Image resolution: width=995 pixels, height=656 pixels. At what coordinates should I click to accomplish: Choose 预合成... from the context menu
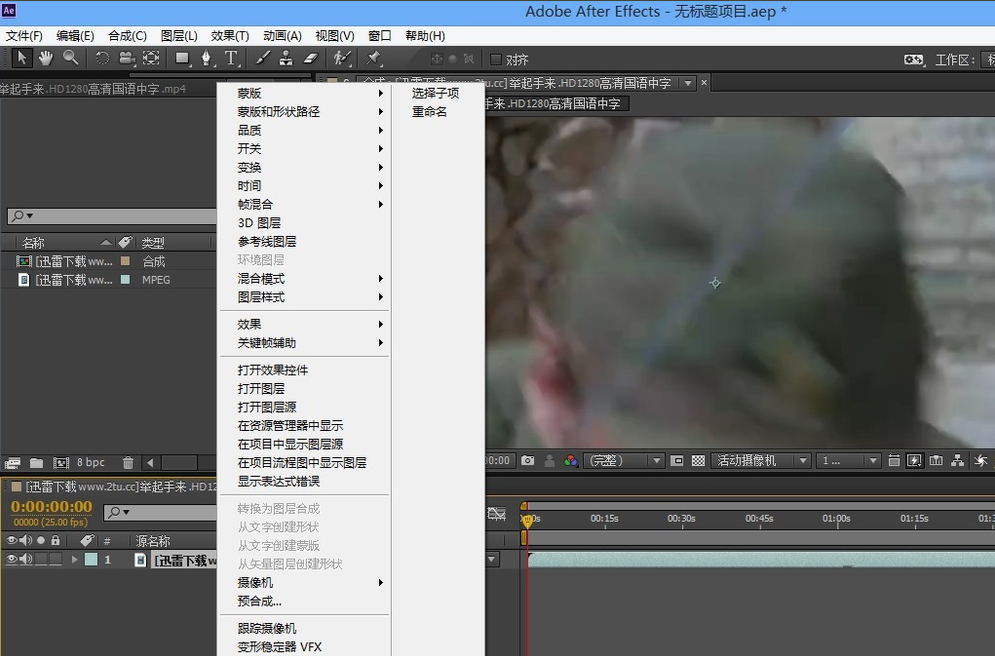260,601
